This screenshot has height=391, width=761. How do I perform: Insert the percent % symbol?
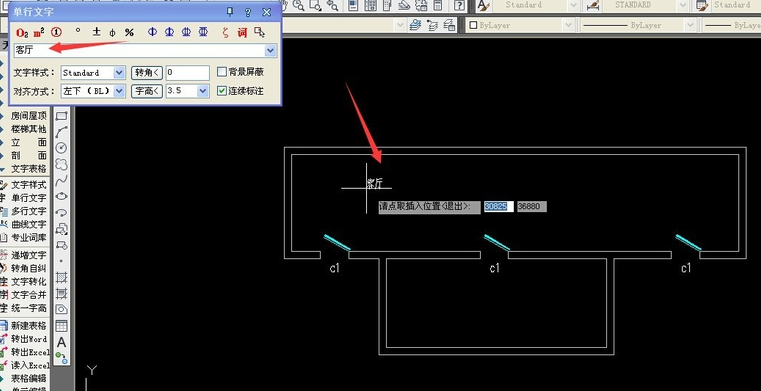pyautogui.click(x=129, y=33)
